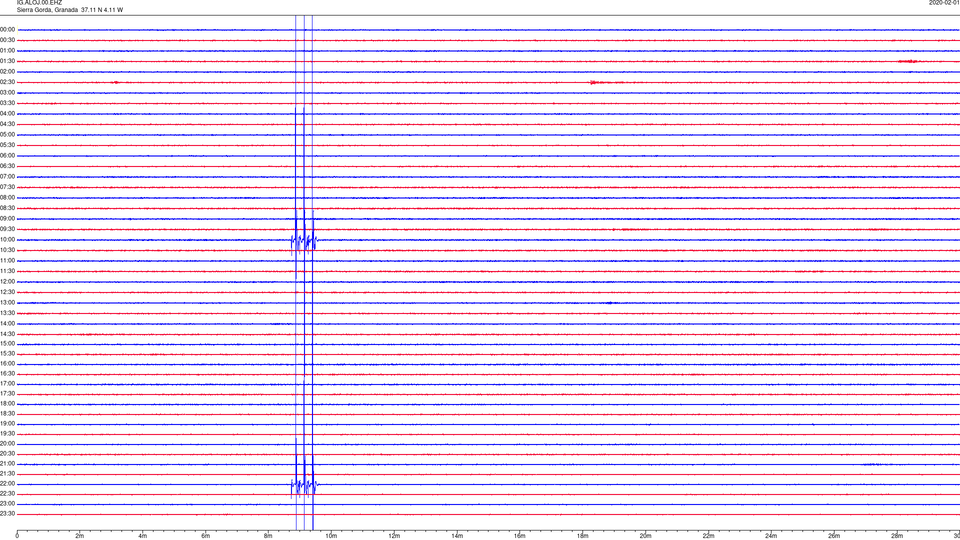960x540 pixels.
Task: Click the station code IG.ALOJ.00.EHZ title
Action: [x=39, y=2]
